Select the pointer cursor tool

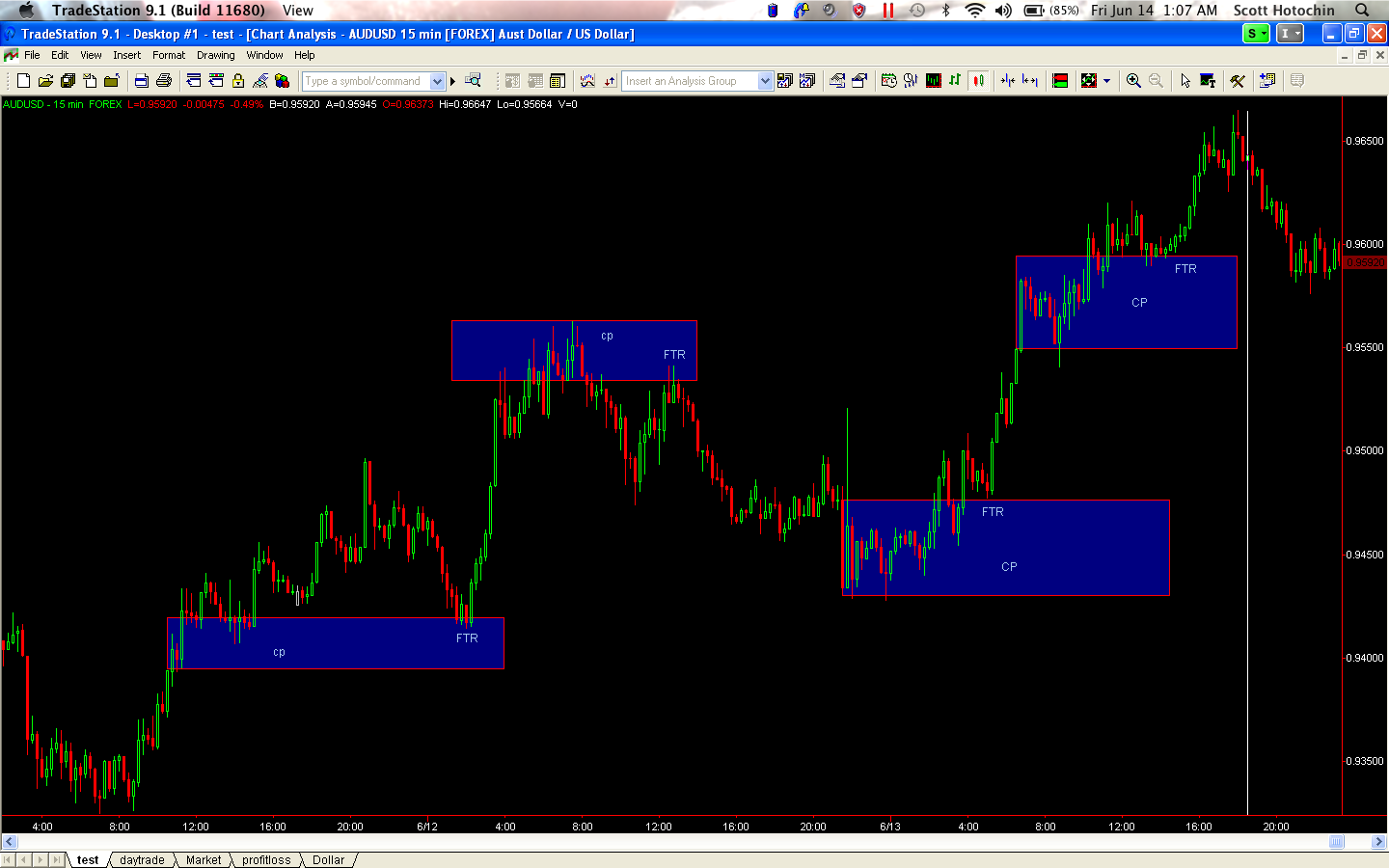[1185, 81]
